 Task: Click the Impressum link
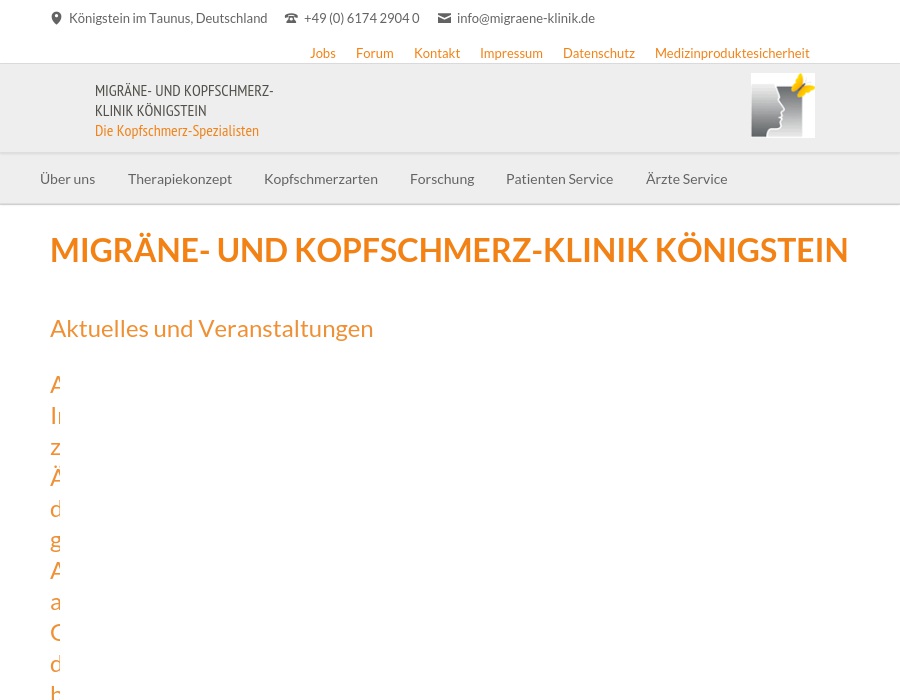pos(511,52)
